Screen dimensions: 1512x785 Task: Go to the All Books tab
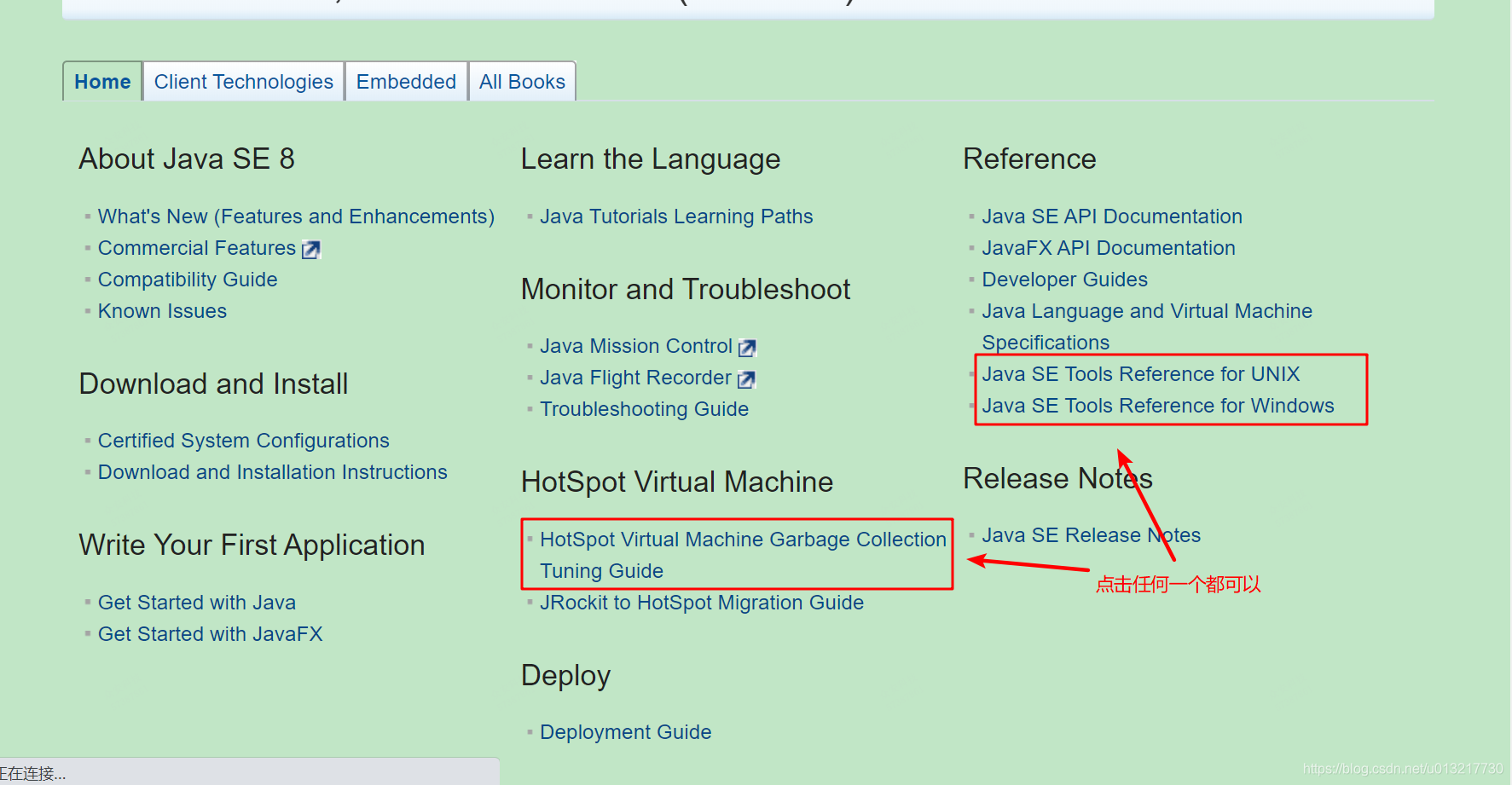[x=522, y=82]
